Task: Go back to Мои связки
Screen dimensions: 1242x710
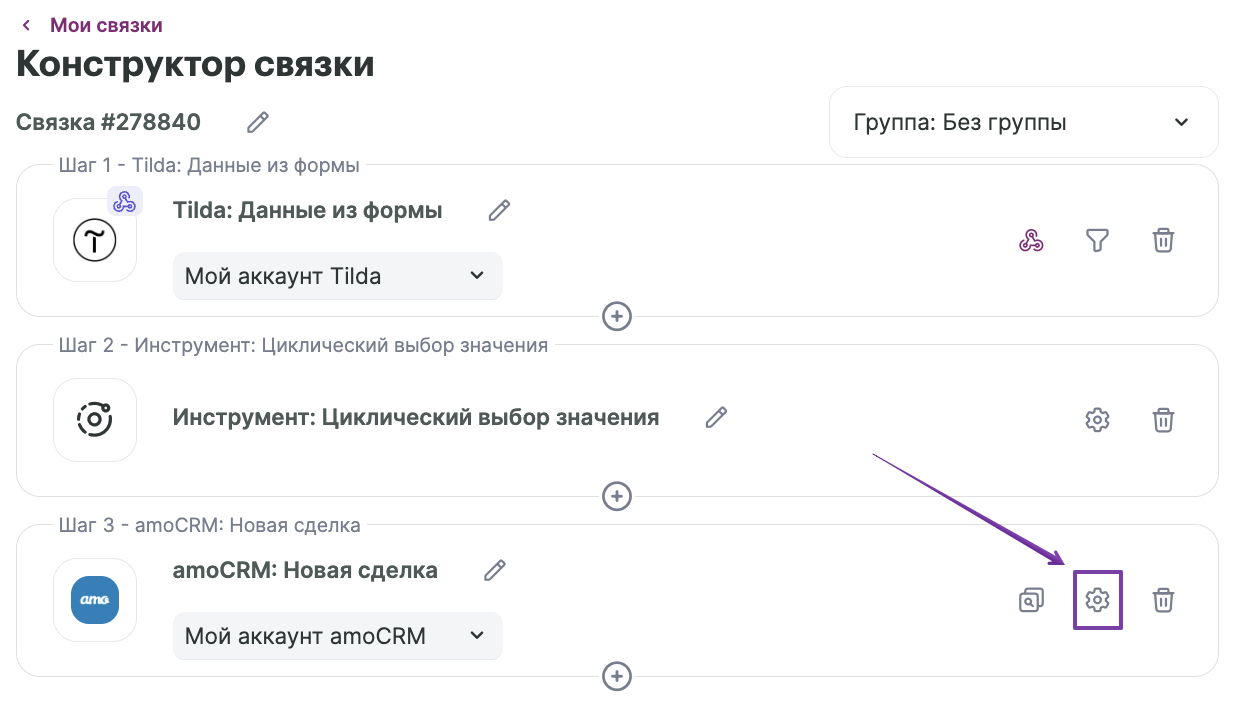Action: coord(106,25)
